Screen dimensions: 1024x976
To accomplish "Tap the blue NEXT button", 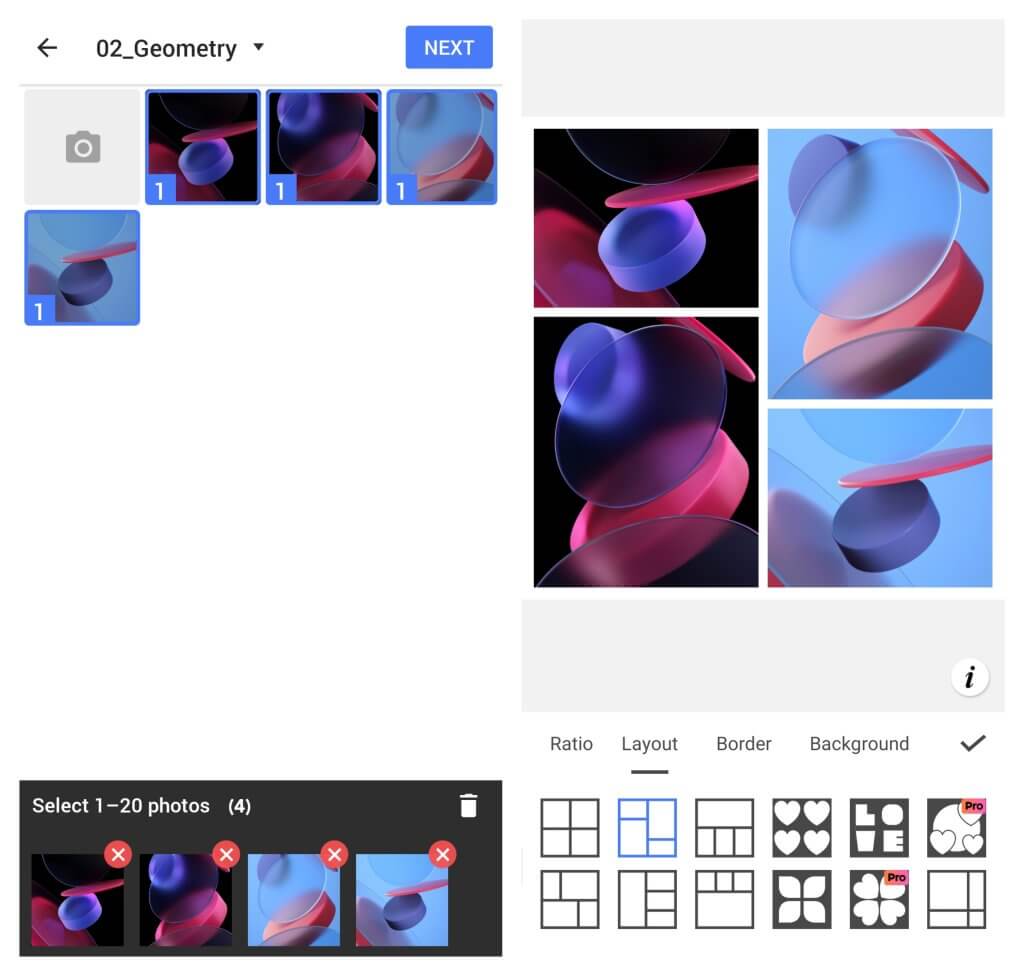I will [449, 48].
